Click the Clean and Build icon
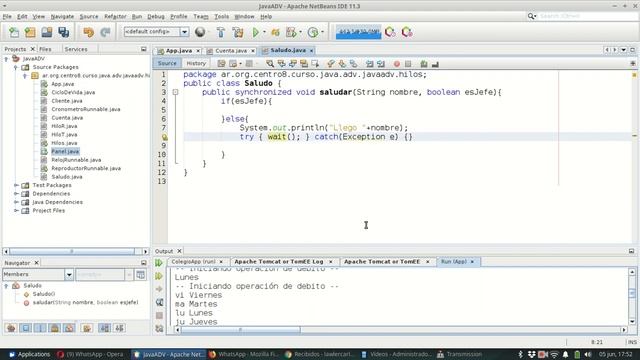Screen dimensions: 640x360 pyautogui.click(x=238, y=32)
